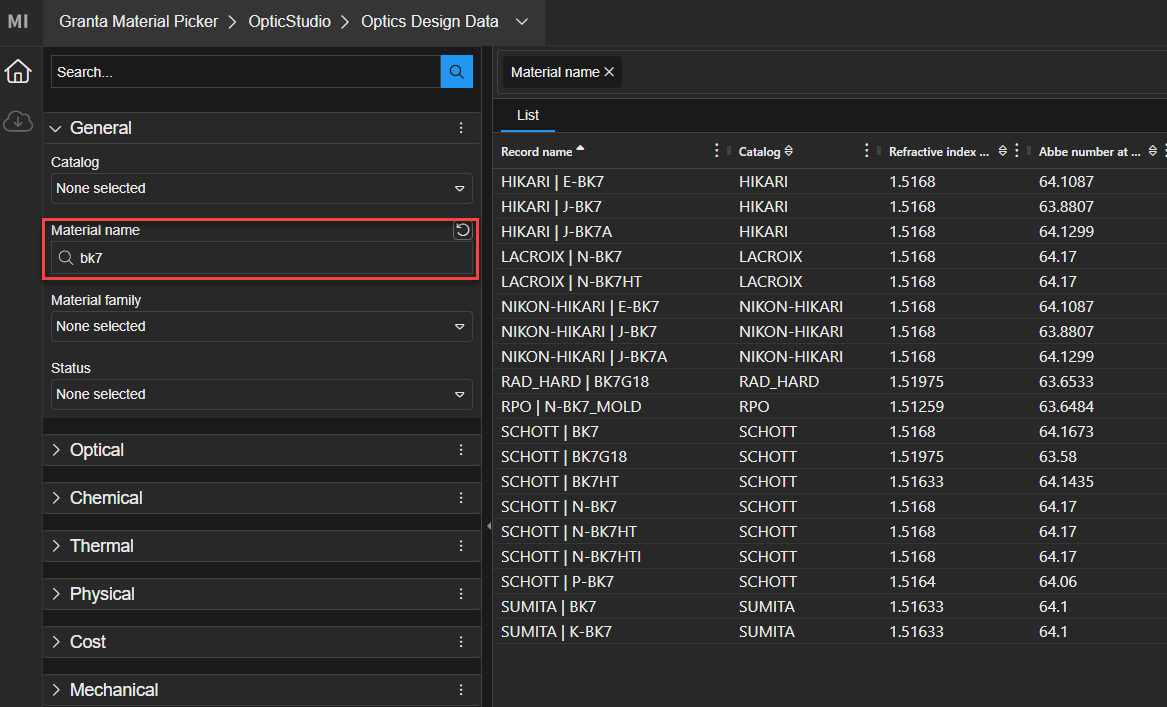Select record SCHOTT | P-BK7
Viewport: 1167px width, 707px height.
pyautogui.click(x=557, y=581)
